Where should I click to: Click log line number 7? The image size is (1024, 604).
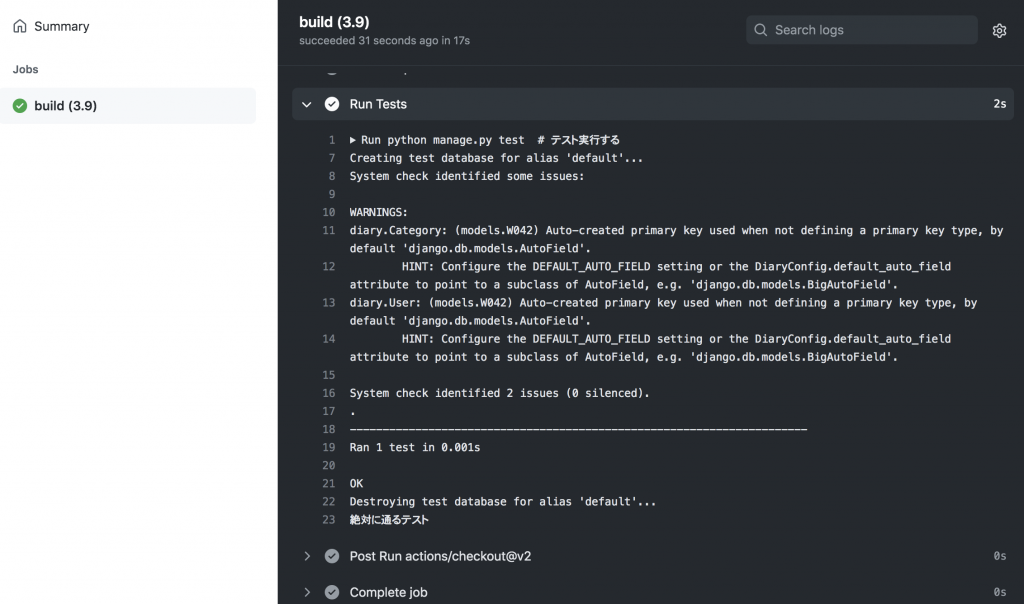[332, 158]
